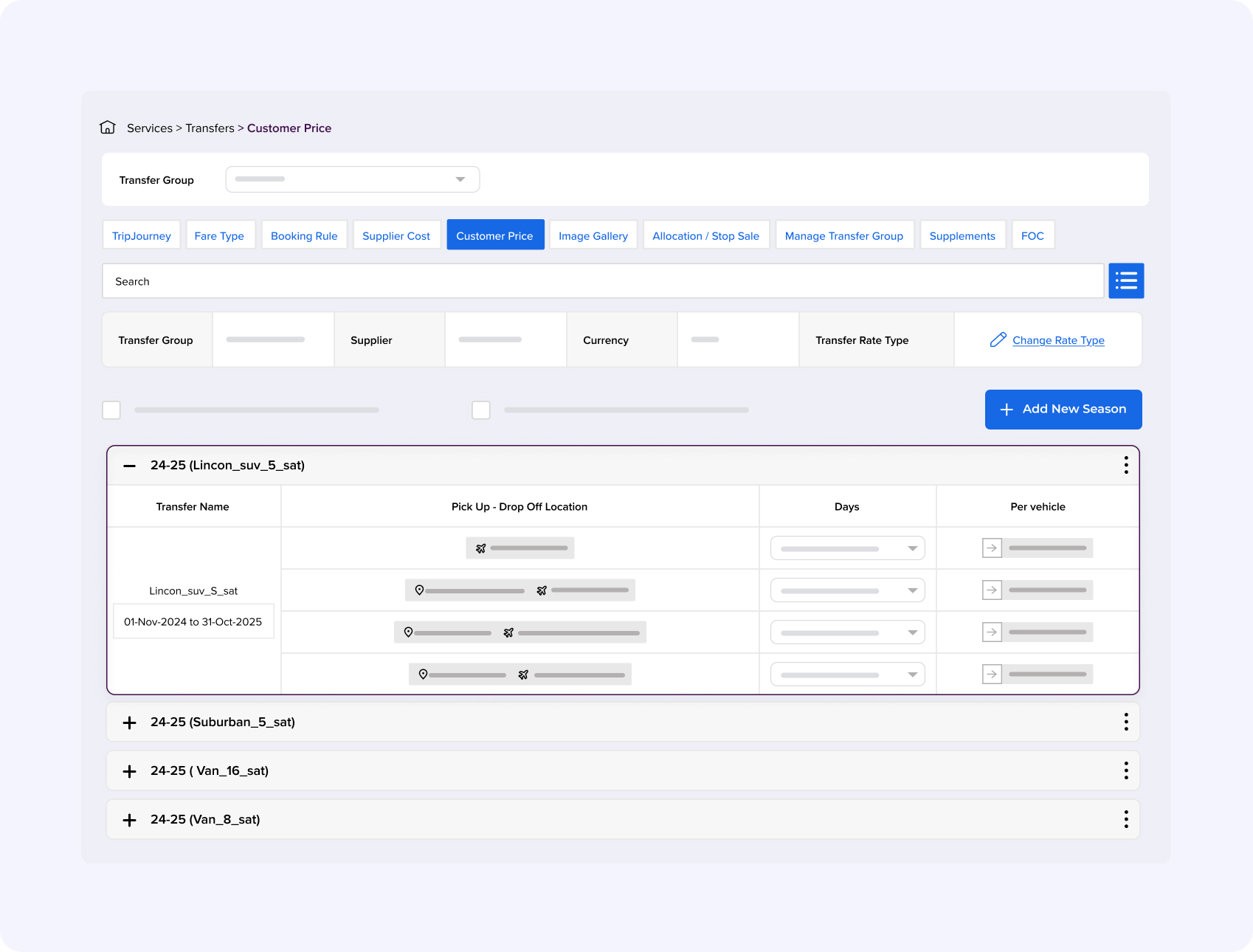Click the Supplier label
This screenshot has height=952, width=1253.
click(x=371, y=340)
